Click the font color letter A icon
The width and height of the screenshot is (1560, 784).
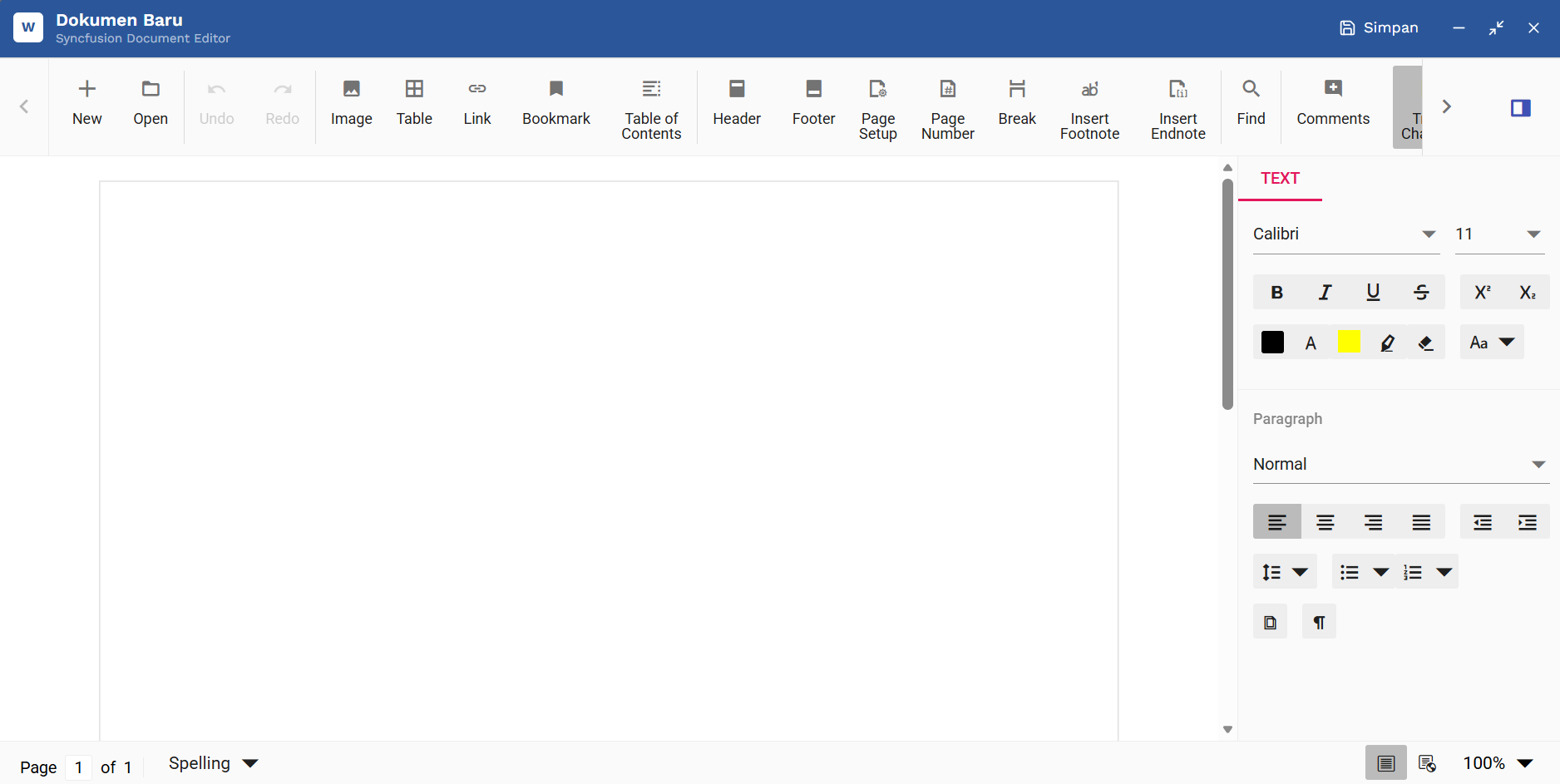[x=1311, y=343]
